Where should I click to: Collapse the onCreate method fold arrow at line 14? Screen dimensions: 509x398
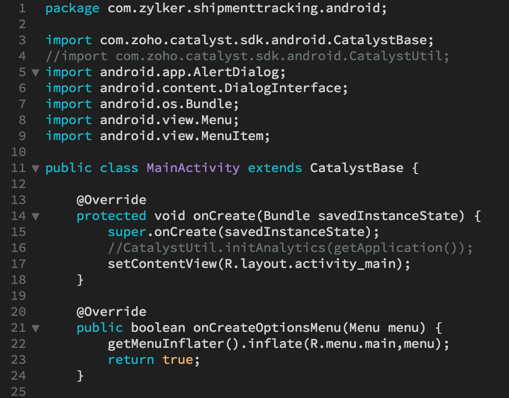(35, 217)
